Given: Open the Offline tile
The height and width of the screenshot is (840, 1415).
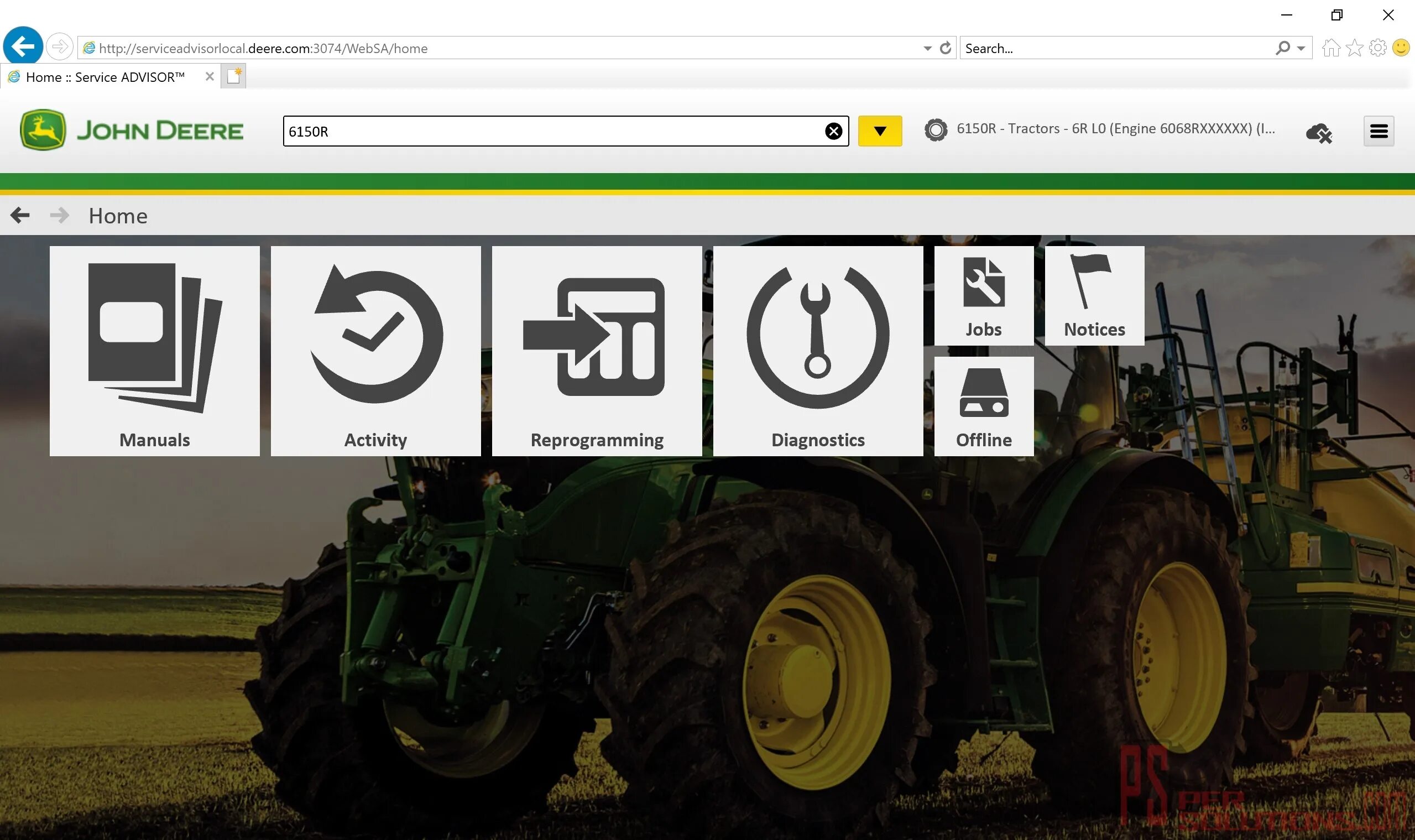Looking at the screenshot, I should (x=984, y=406).
